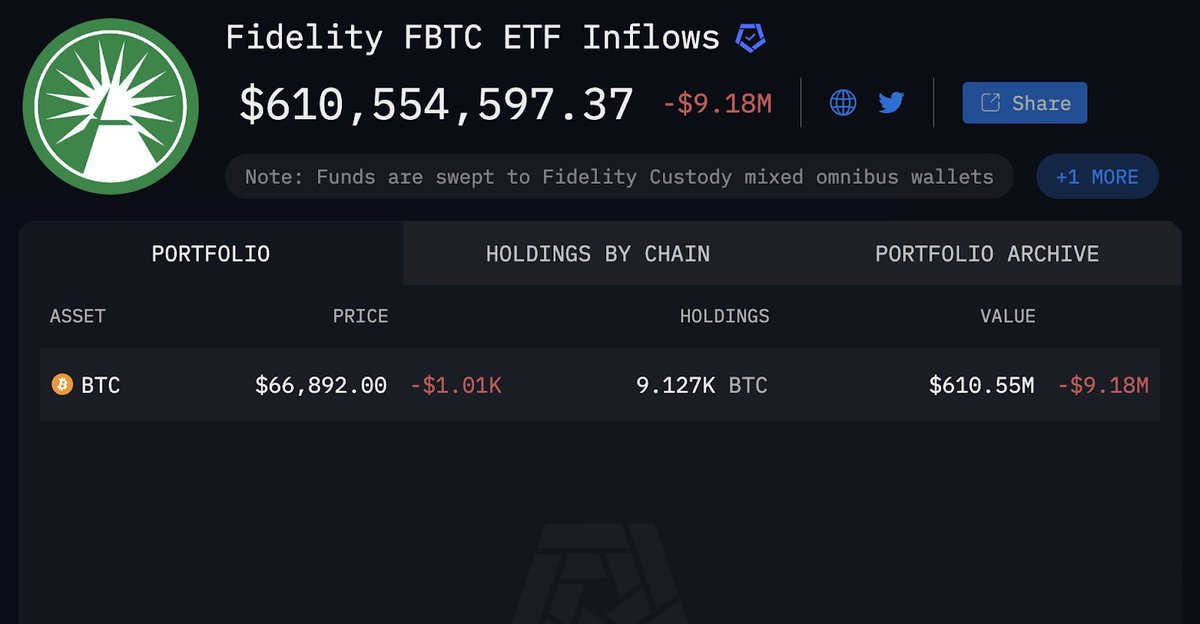
Task: Open the PORTFOLIO ARCHIVE tab
Action: pyautogui.click(x=987, y=254)
